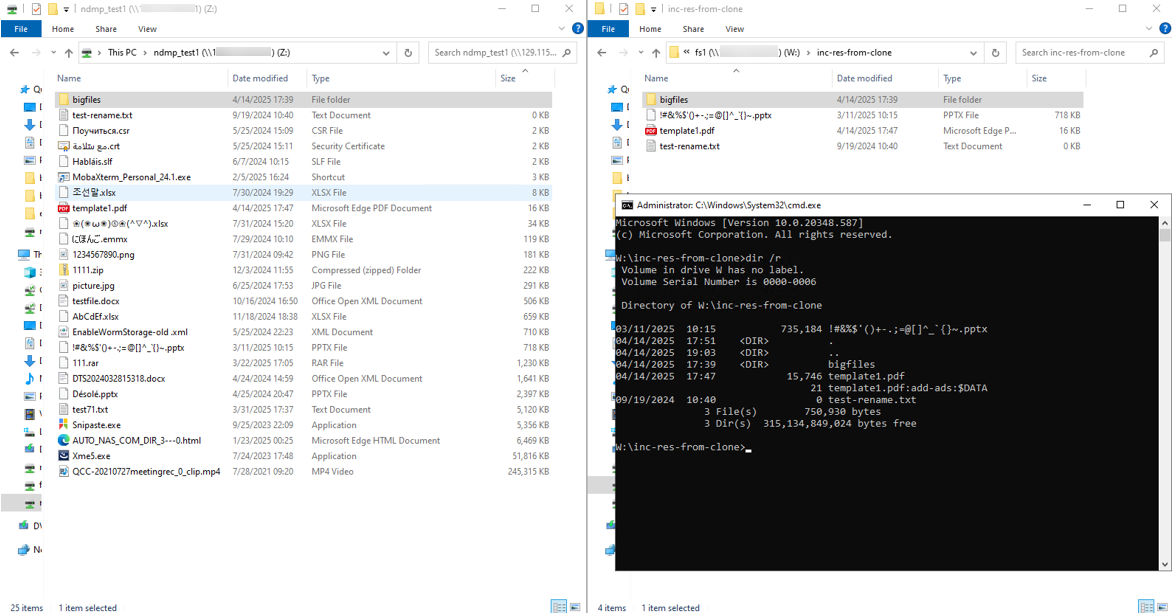
Task: Open Share tab in left Explorer
Action: tap(106, 29)
